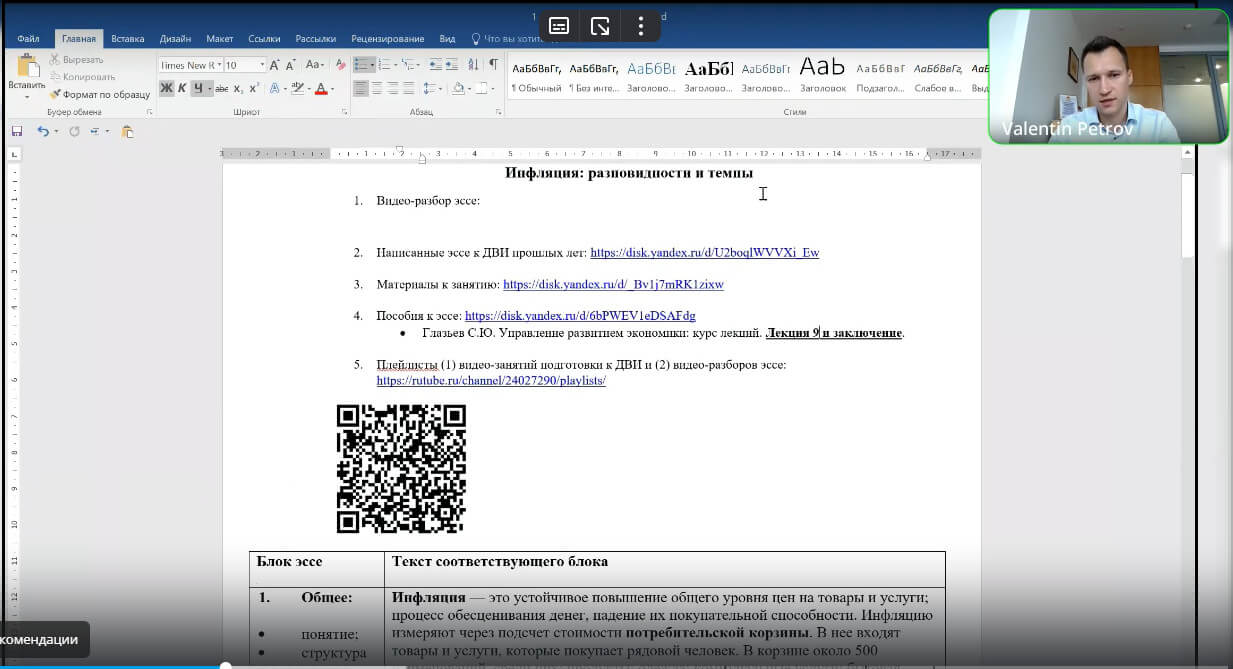Viewport: 1233px width, 669px height.
Task: Toggle align left paragraph alignment
Action: 361,88
